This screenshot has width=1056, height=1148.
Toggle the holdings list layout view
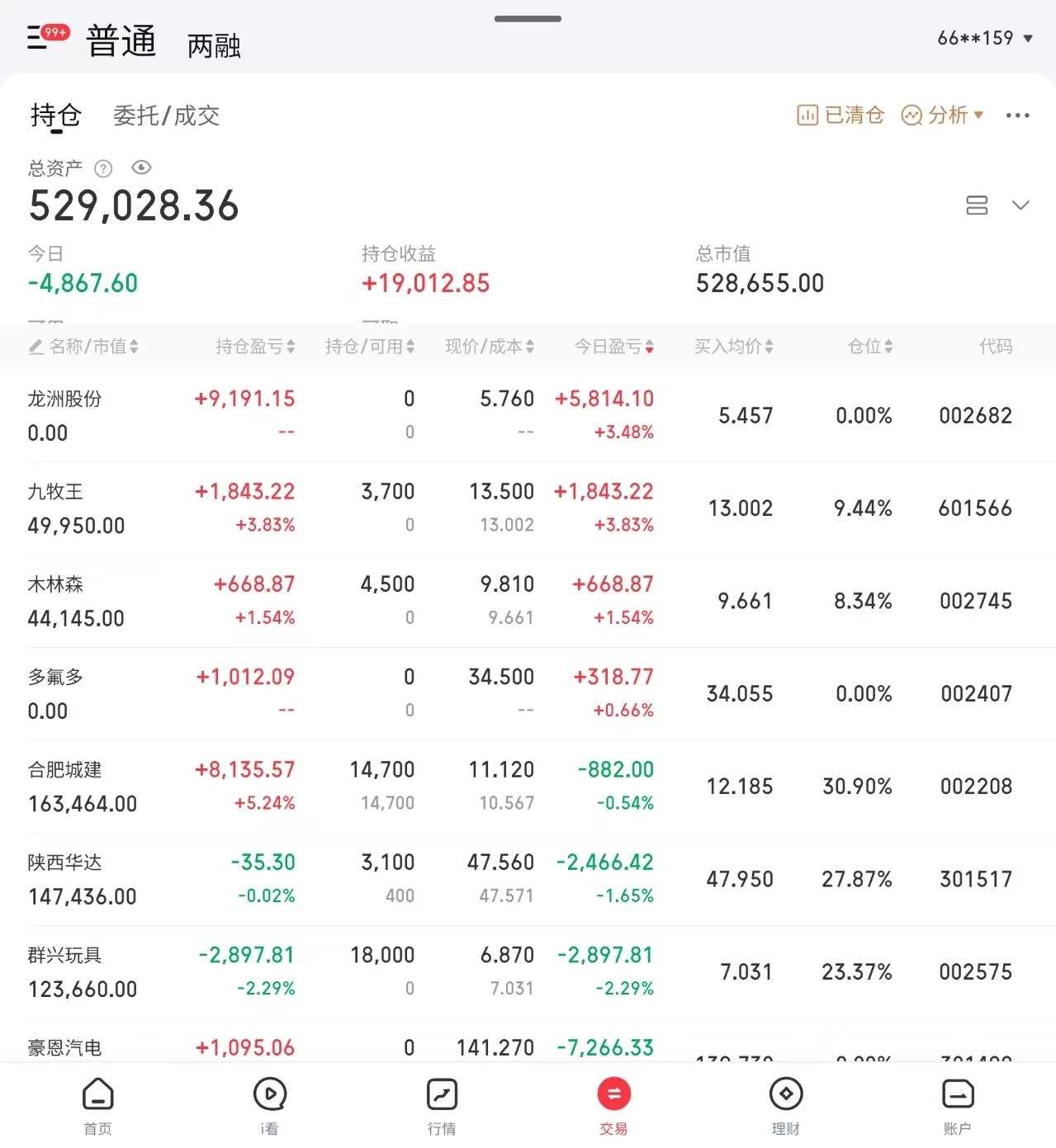tap(977, 205)
